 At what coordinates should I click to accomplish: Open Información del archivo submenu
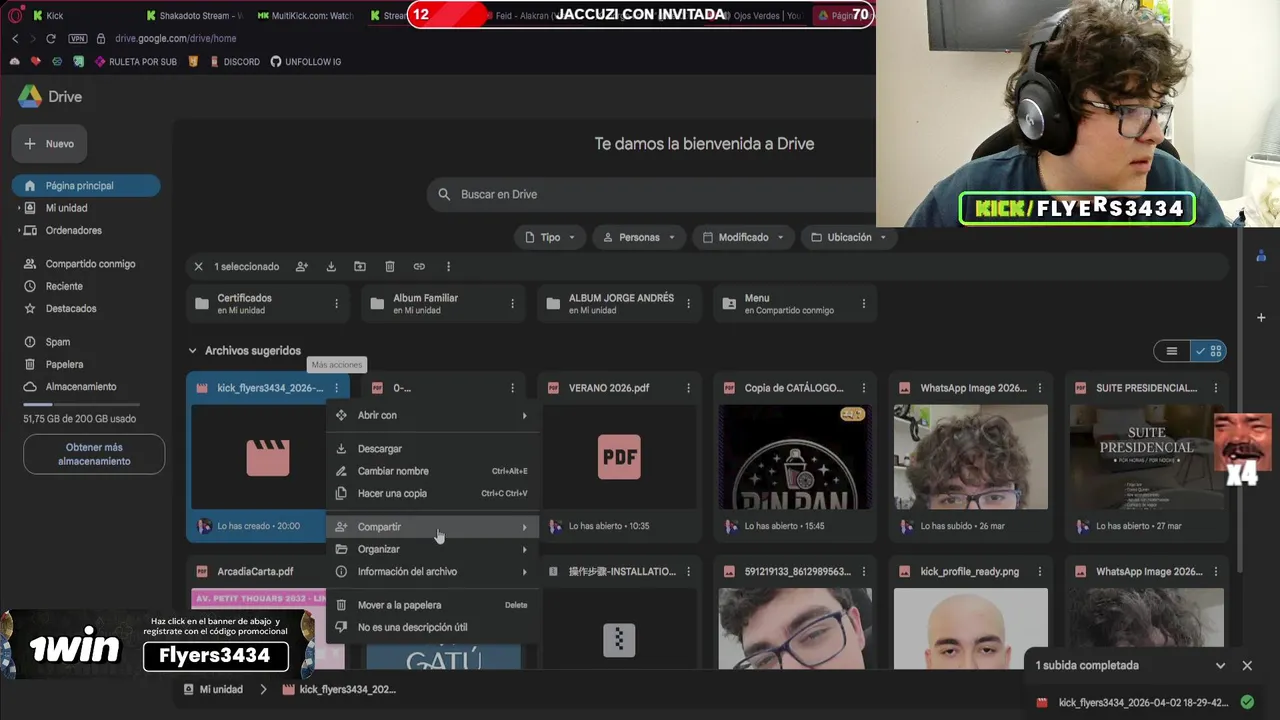(432, 572)
